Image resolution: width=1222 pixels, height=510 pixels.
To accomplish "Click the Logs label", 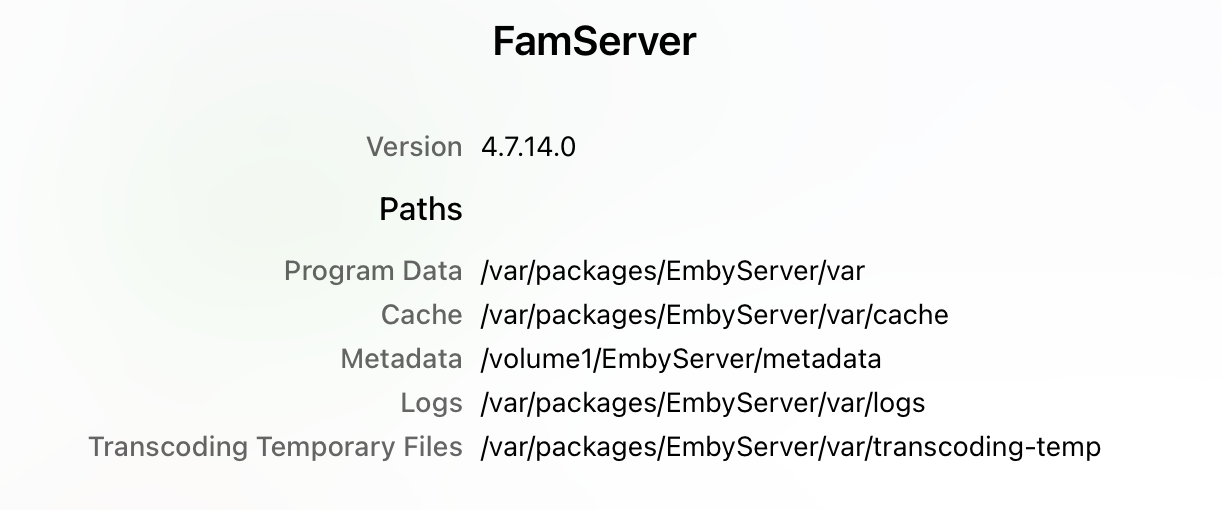I will point(431,403).
